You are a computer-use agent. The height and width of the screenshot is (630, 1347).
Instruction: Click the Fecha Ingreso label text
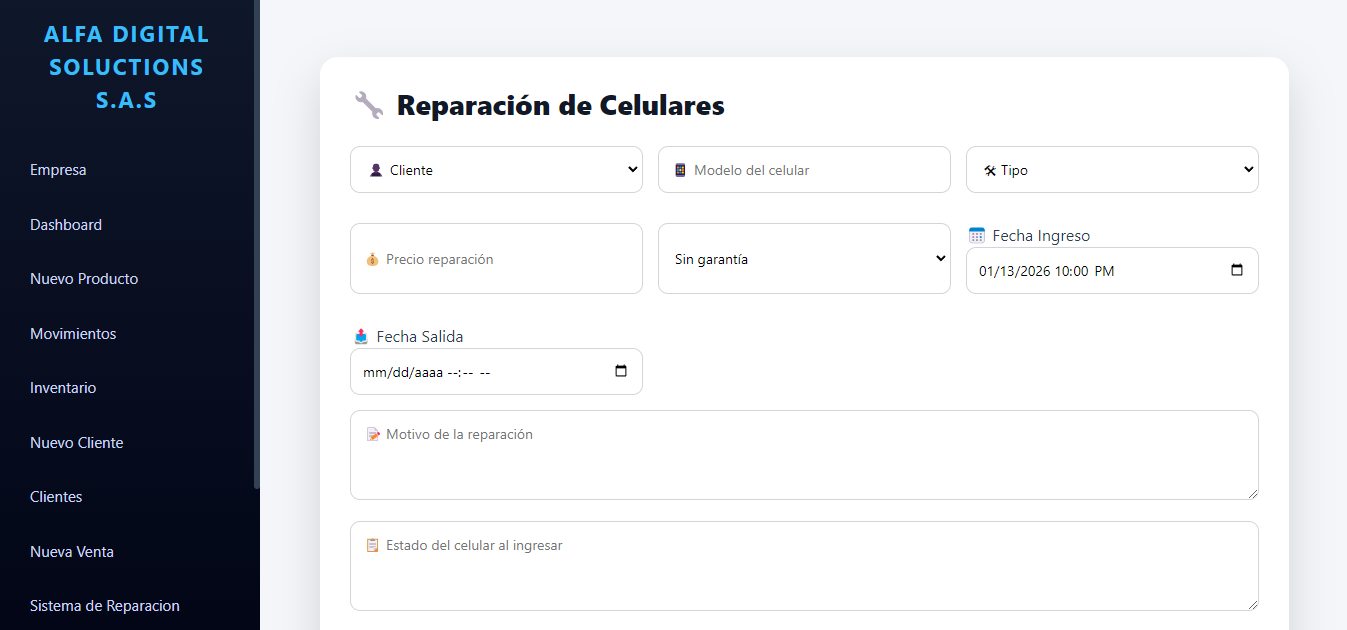click(1041, 236)
